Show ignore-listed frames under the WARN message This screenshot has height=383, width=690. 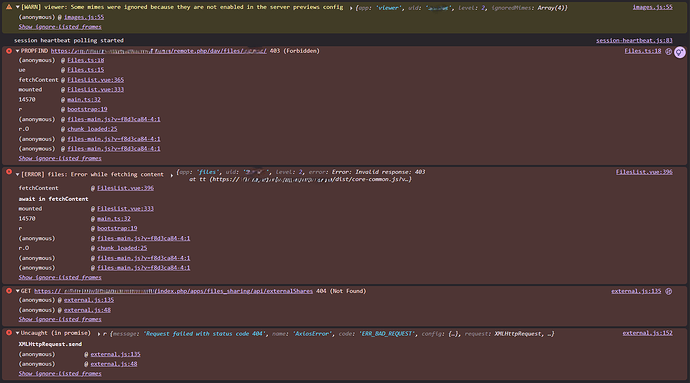[x=60, y=27]
